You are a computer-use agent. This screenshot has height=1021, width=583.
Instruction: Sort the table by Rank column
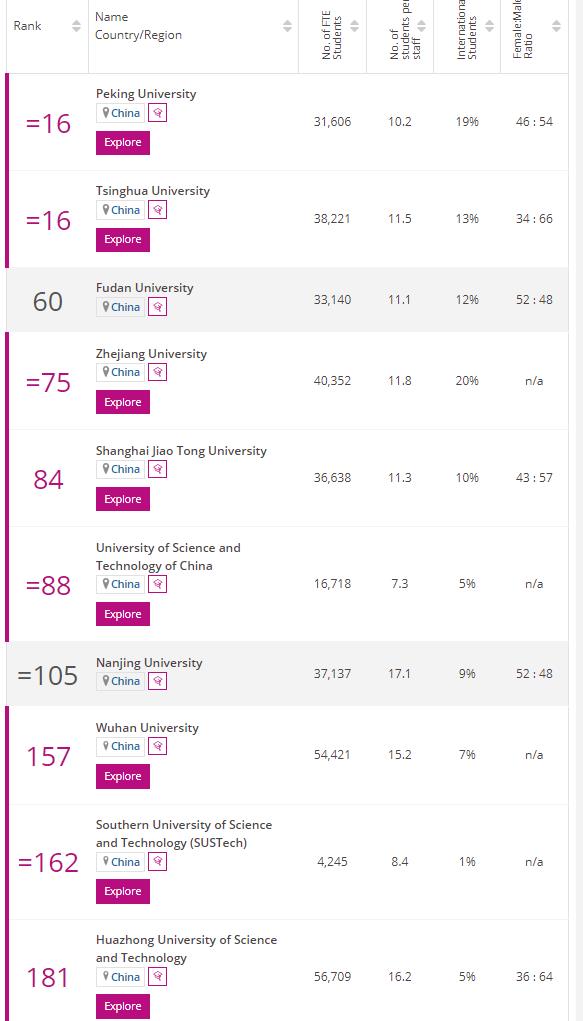click(76, 26)
